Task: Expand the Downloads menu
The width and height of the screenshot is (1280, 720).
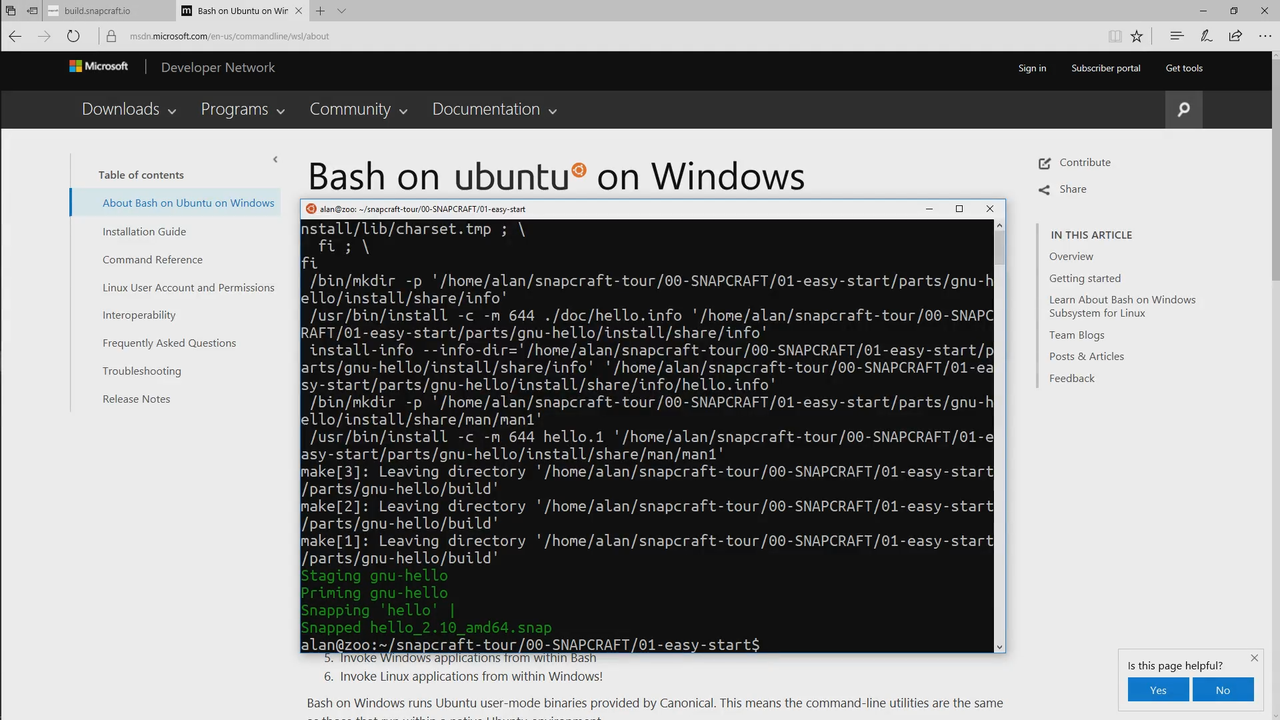Action: (x=129, y=109)
